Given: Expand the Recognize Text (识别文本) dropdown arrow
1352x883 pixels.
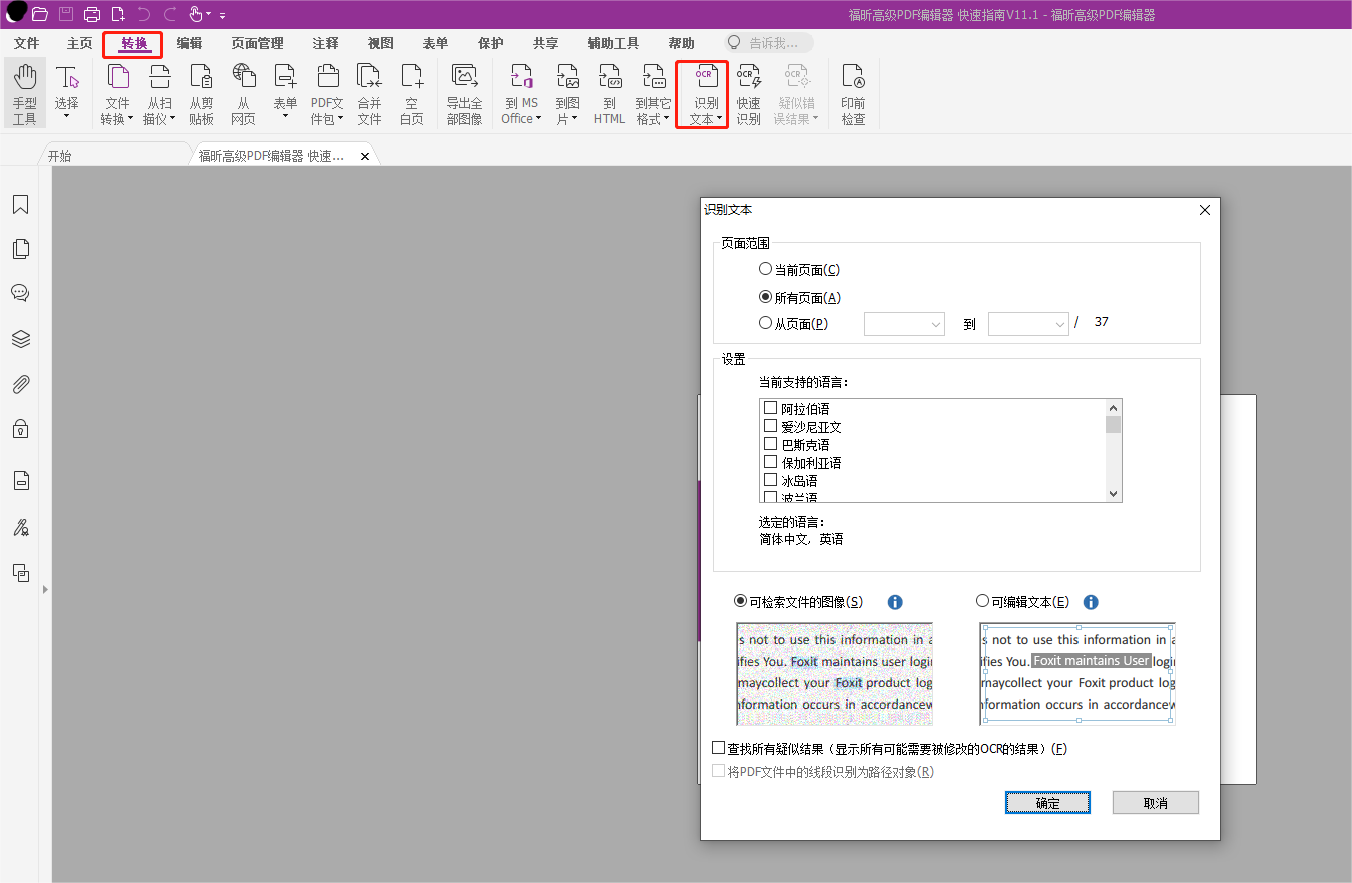Looking at the screenshot, I should pos(719,119).
